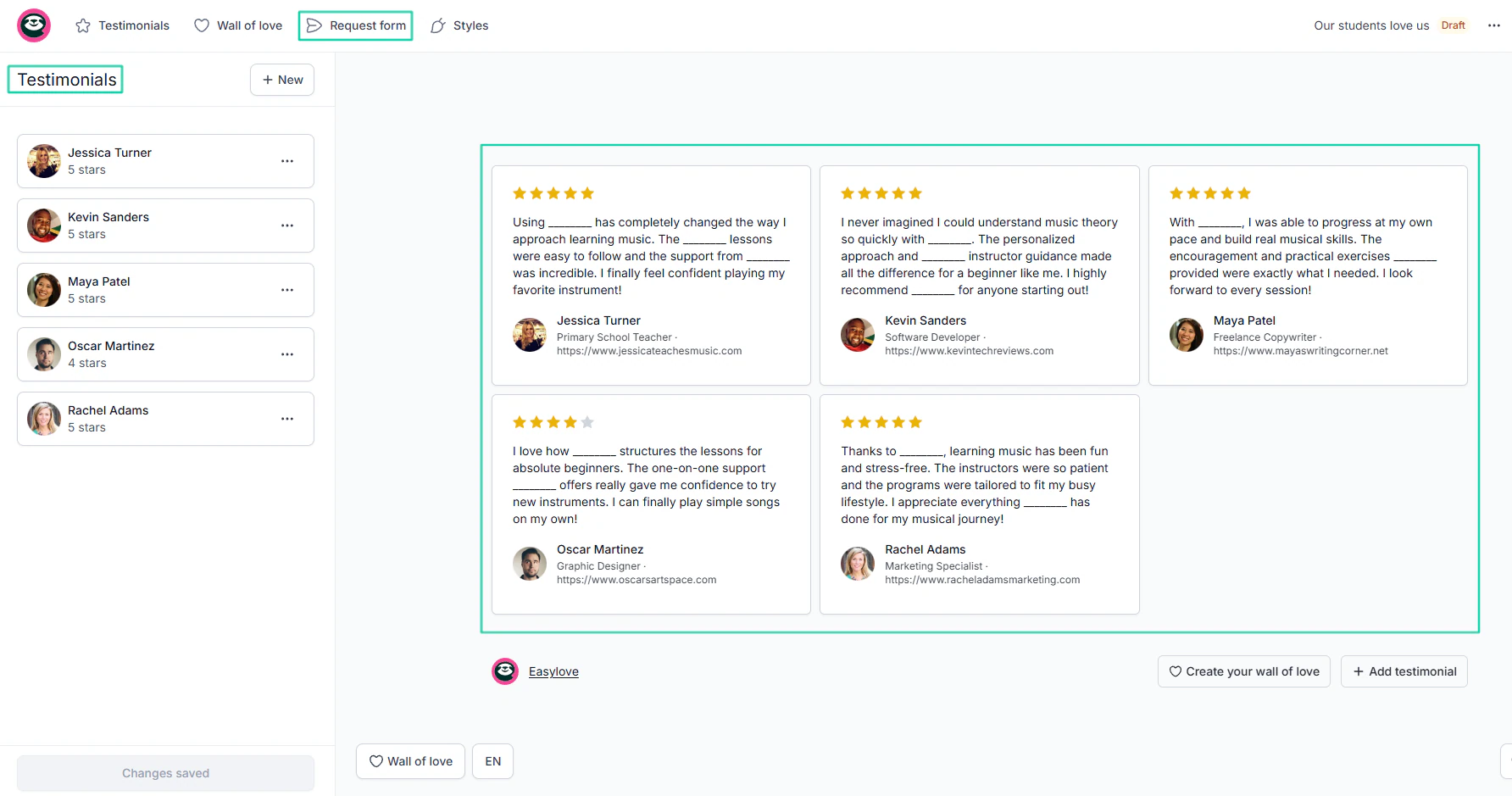Viewport: 1512px width, 796px height.
Task: Select Kevin Sanders in the testimonials list
Action: pos(165,225)
